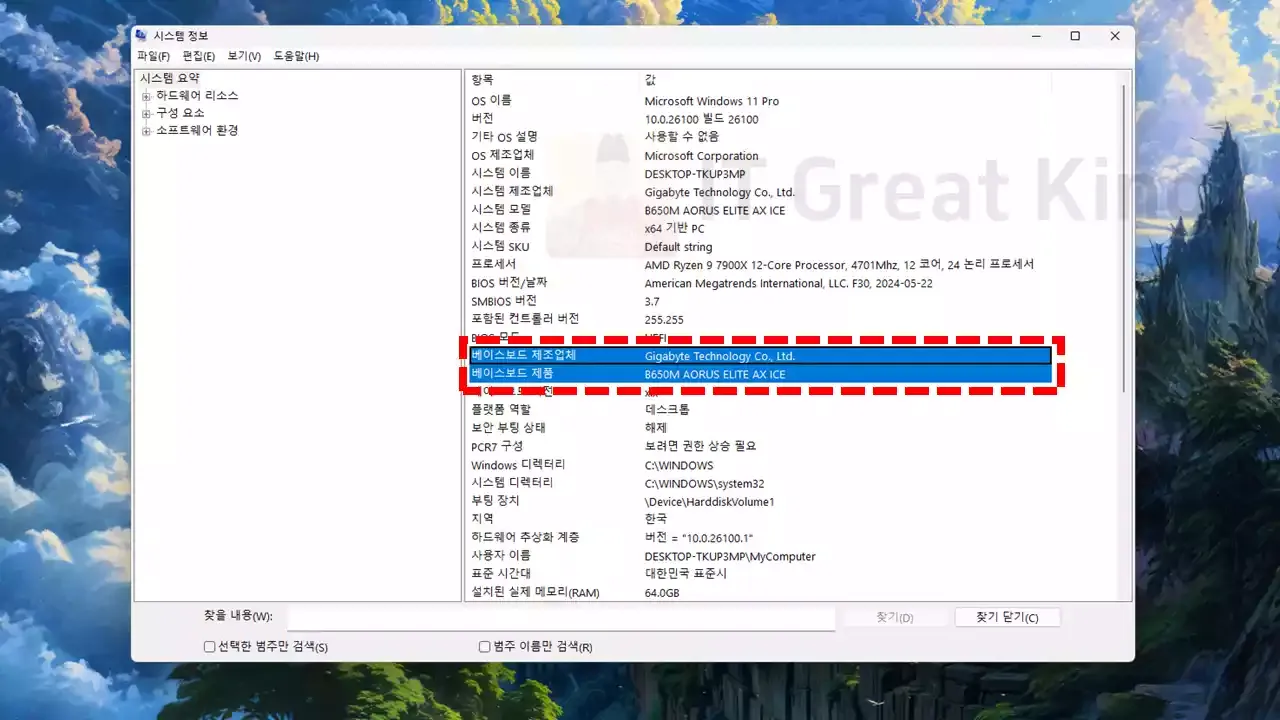
Task: Select the 보안 부팅 상태 row
Action: click(760, 428)
